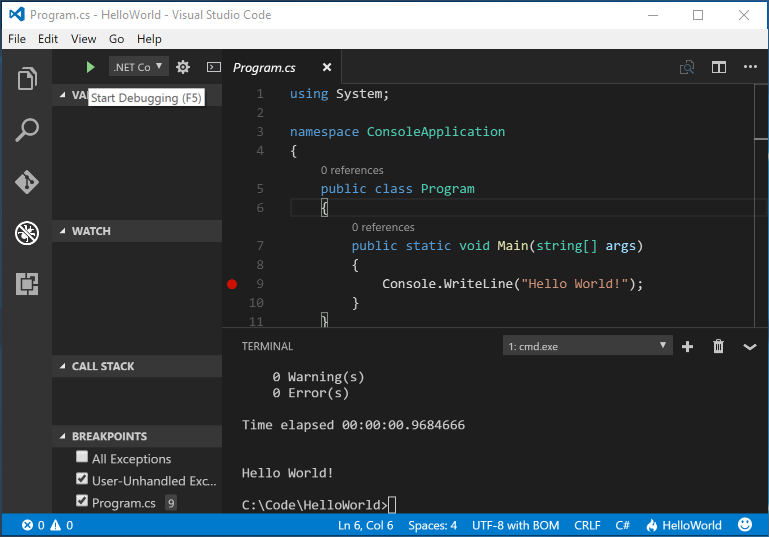Image resolution: width=769 pixels, height=537 pixels.
Task: Click 0 references above Main method
Action: [x=383, y=227]
